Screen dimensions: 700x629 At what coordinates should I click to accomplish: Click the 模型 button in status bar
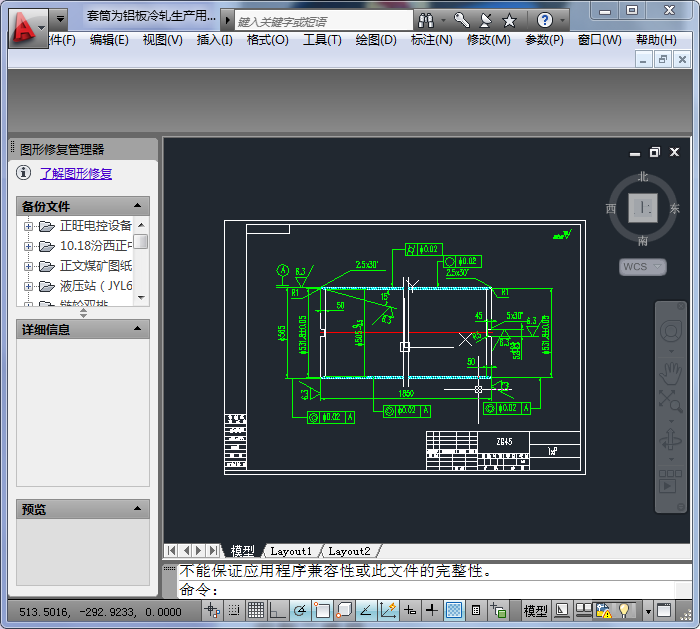(x=535, y=610)
